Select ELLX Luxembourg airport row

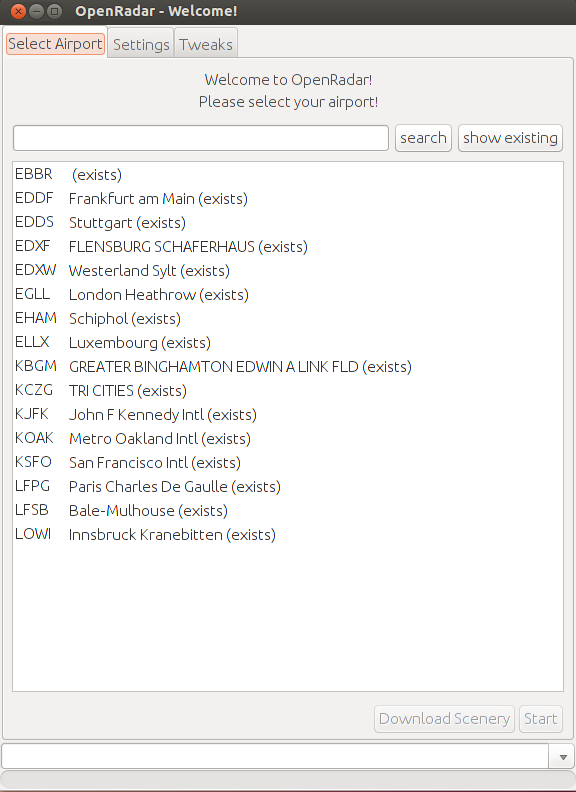[x=288, y=342]
